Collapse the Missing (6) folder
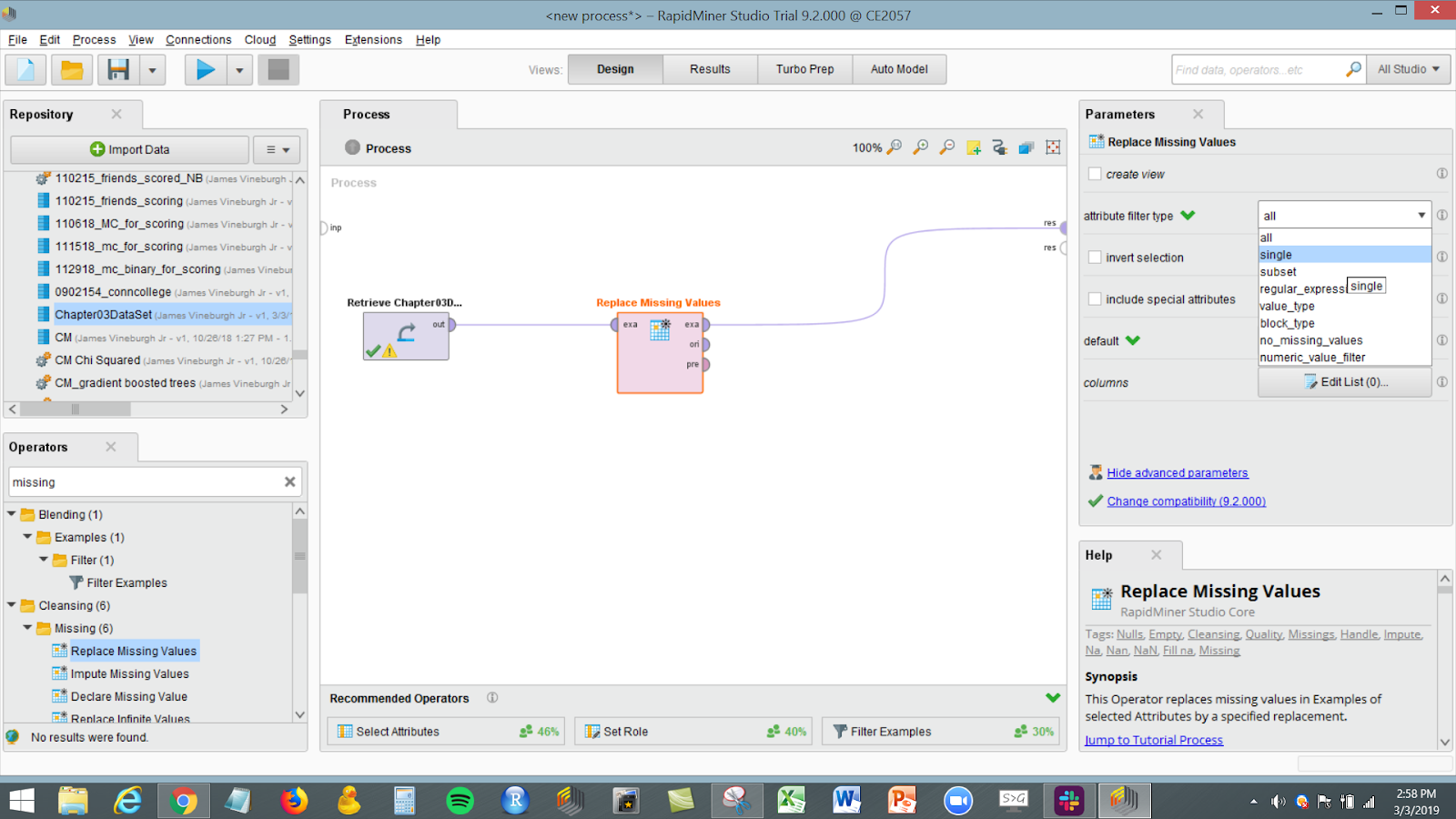 [28, 628]
